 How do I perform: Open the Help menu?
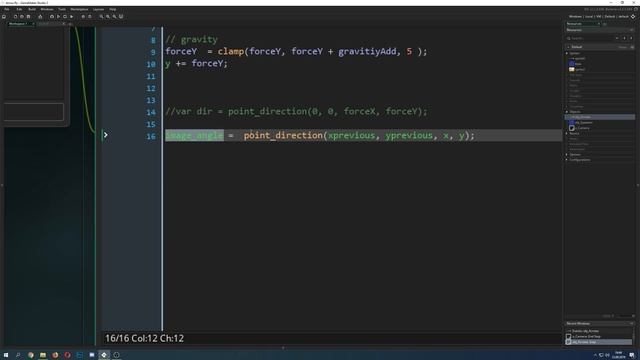[113, 9]
